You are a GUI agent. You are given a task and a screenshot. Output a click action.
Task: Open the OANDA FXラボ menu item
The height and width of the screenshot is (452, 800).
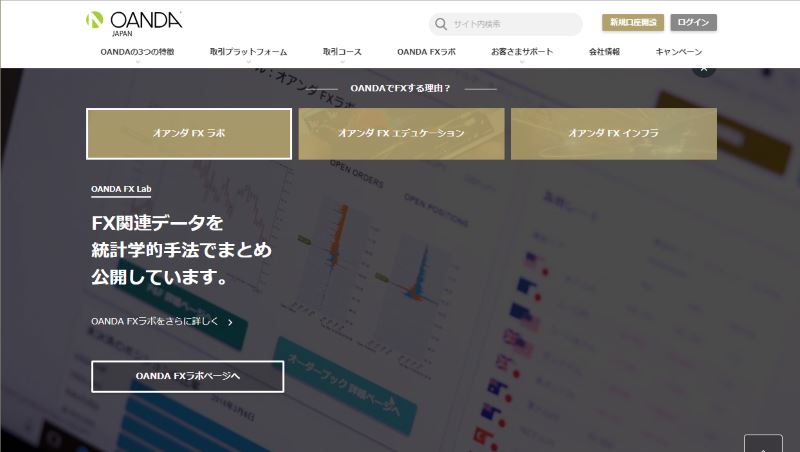(x=427, y=52)
